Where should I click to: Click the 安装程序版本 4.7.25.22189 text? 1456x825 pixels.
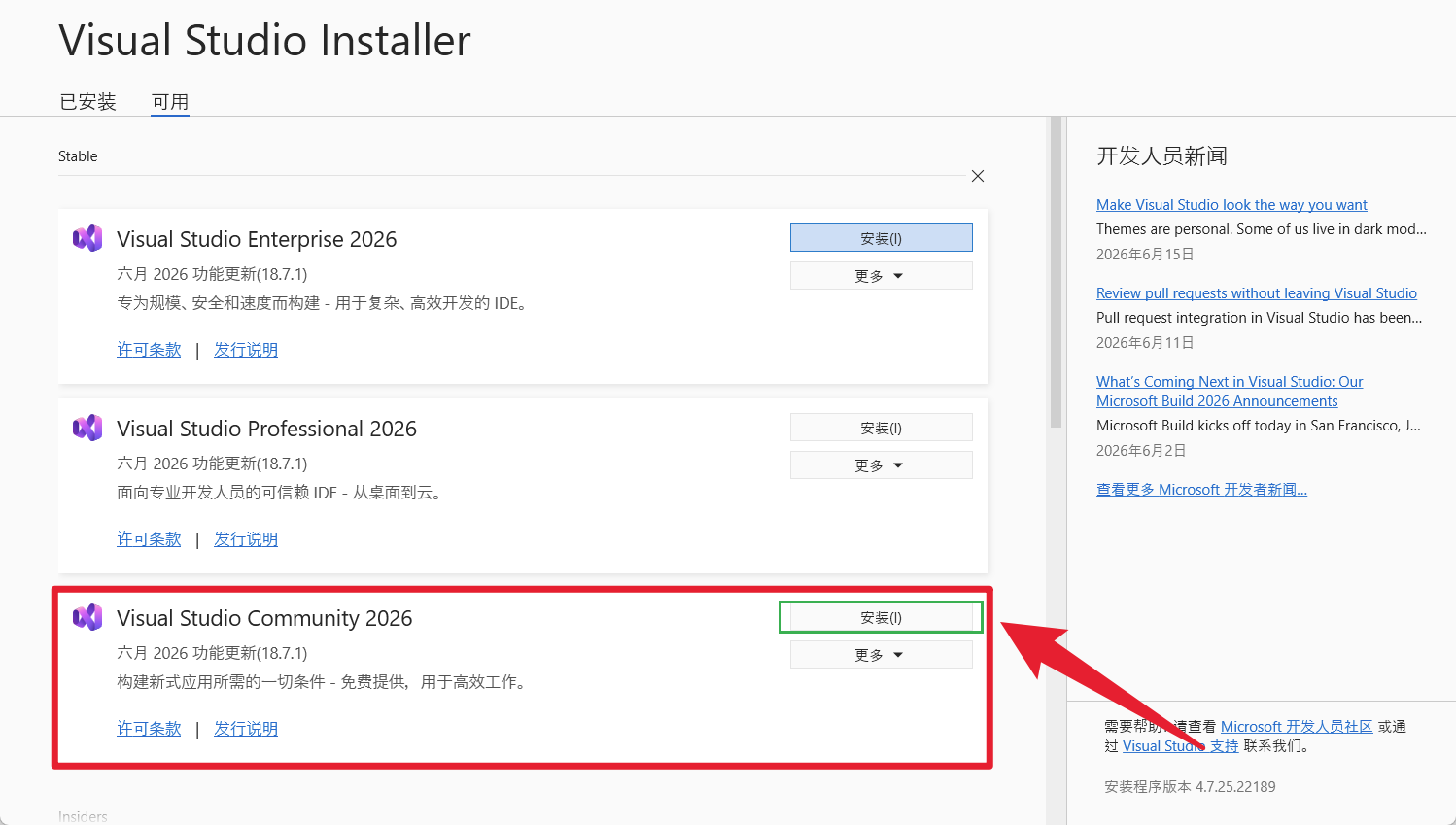point(1190,787)
